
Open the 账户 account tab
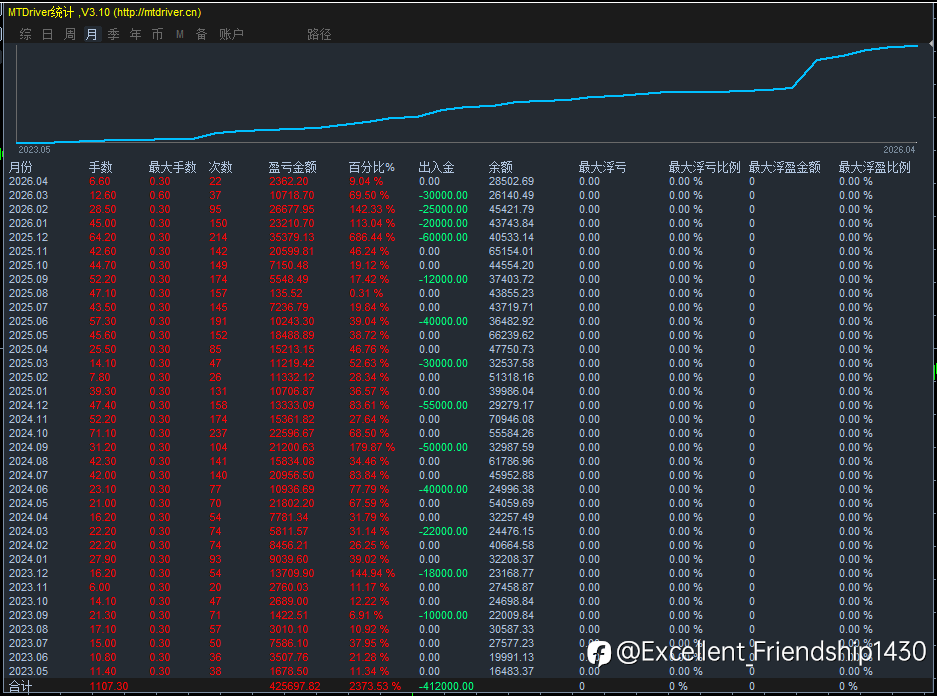[231, 34]
